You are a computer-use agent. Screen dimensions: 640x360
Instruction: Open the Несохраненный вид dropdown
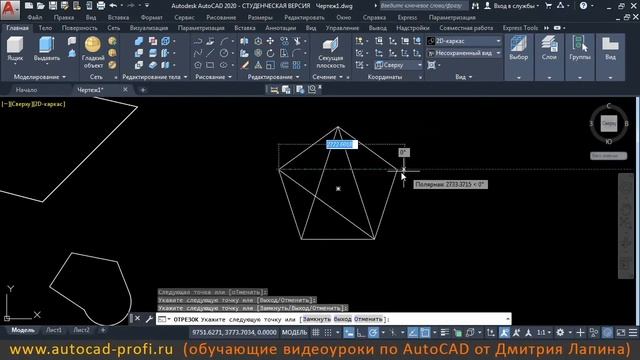tap(464, 53)
